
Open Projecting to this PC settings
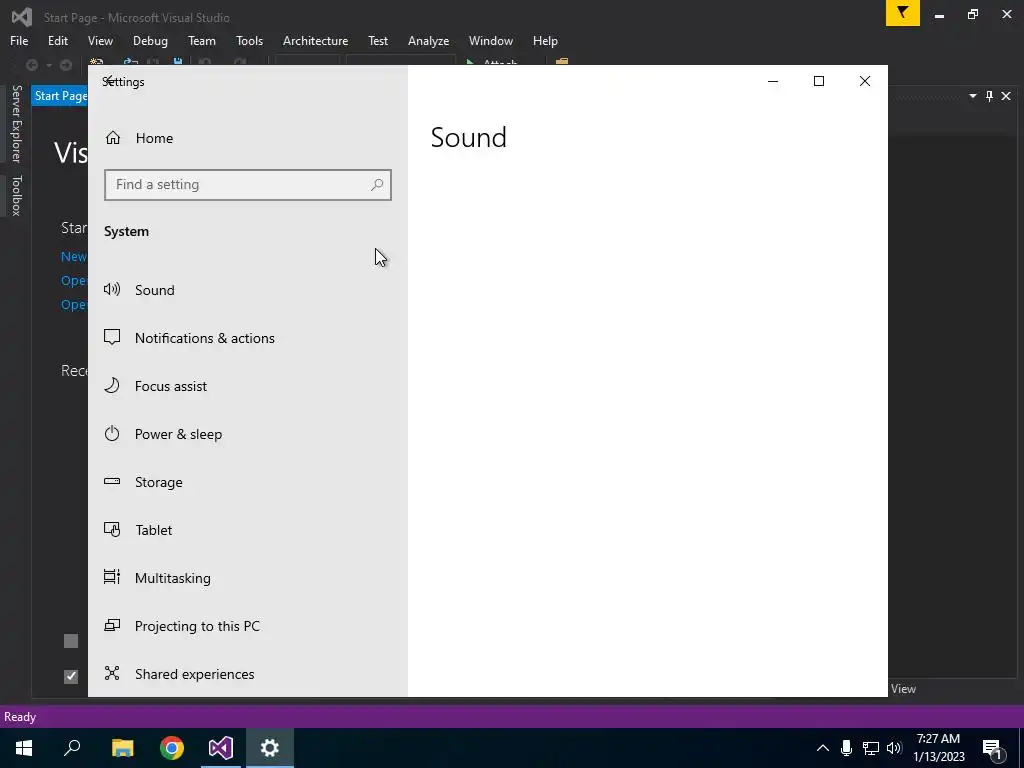click(x=248, y=626)
